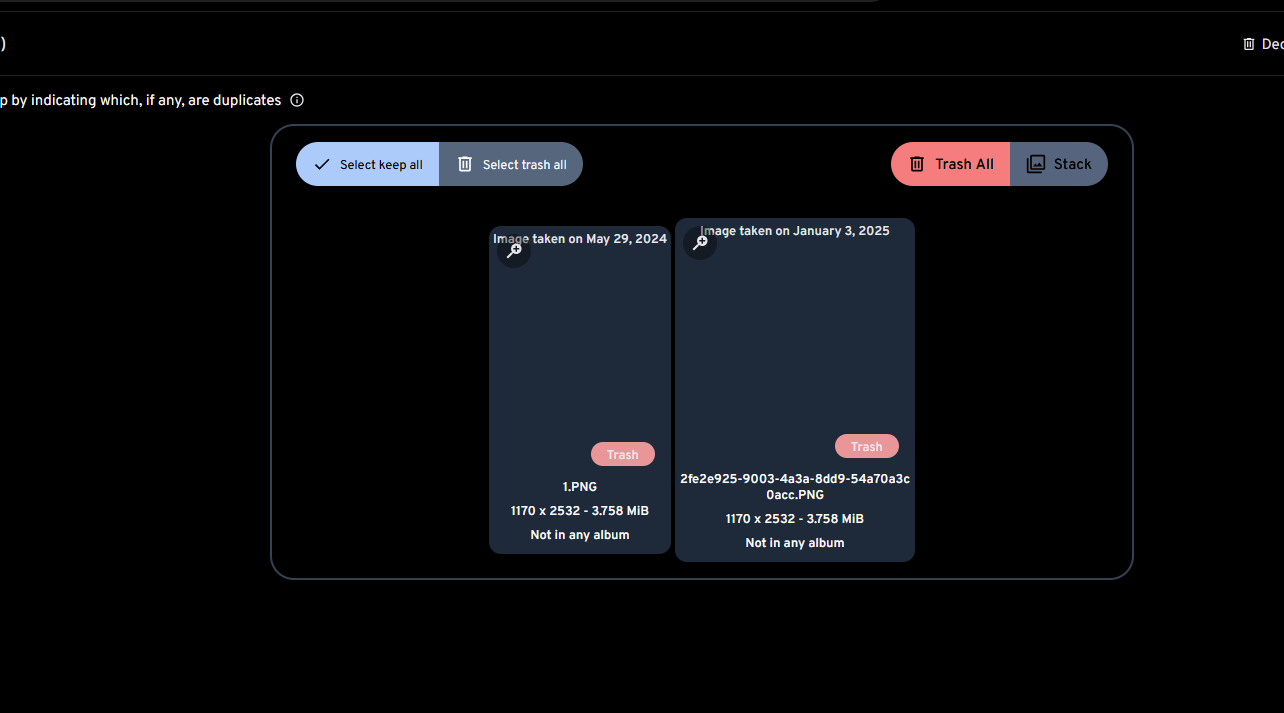The image size is (1284, 713).
Task: Click the magnifier icon on the January 3 image
Action: pyautogui.click(x=700, y=242)
